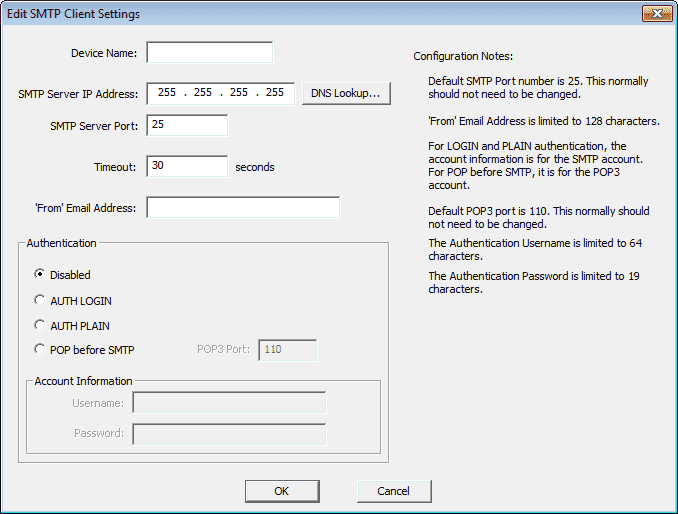Confirm settings with the OK button
The image size is (678, 514).
tap(282, 491)
